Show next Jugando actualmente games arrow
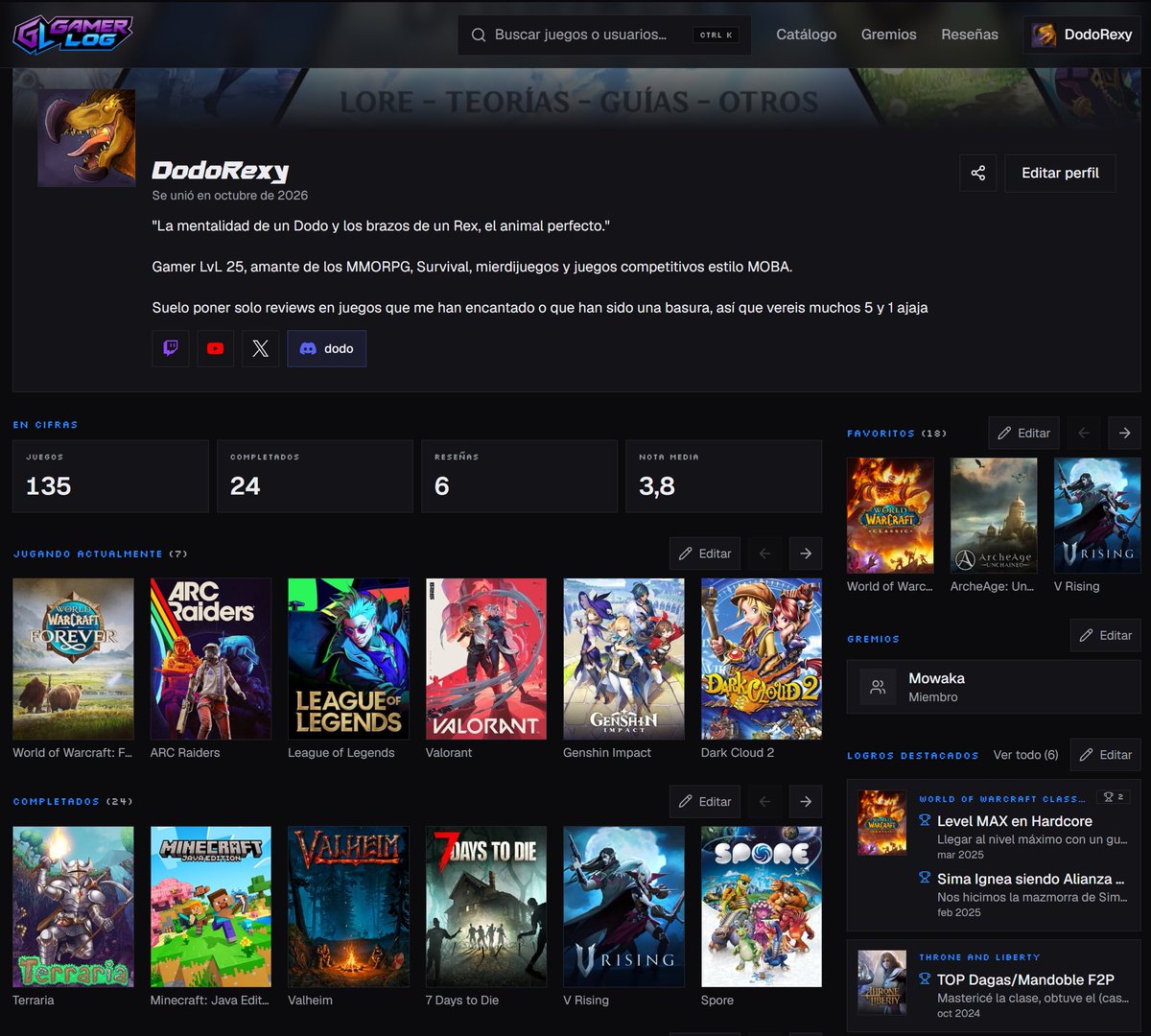The width and height of the screenshot is (1151, 1036). [806, 553]
